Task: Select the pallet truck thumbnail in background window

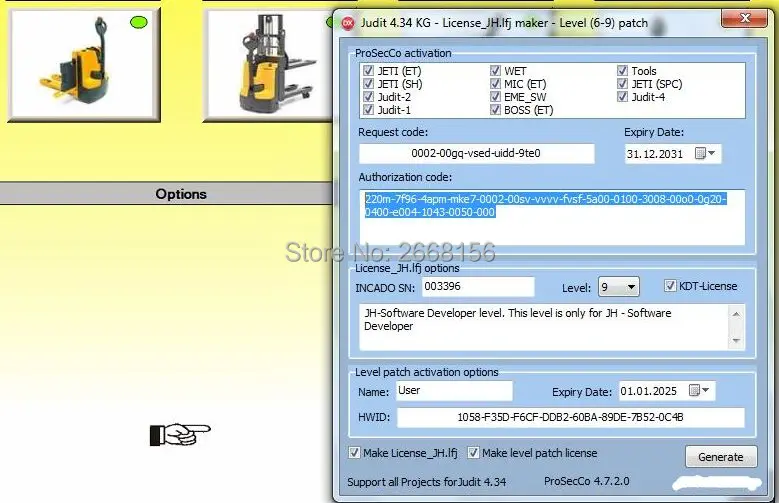Action: pos(83,65)
